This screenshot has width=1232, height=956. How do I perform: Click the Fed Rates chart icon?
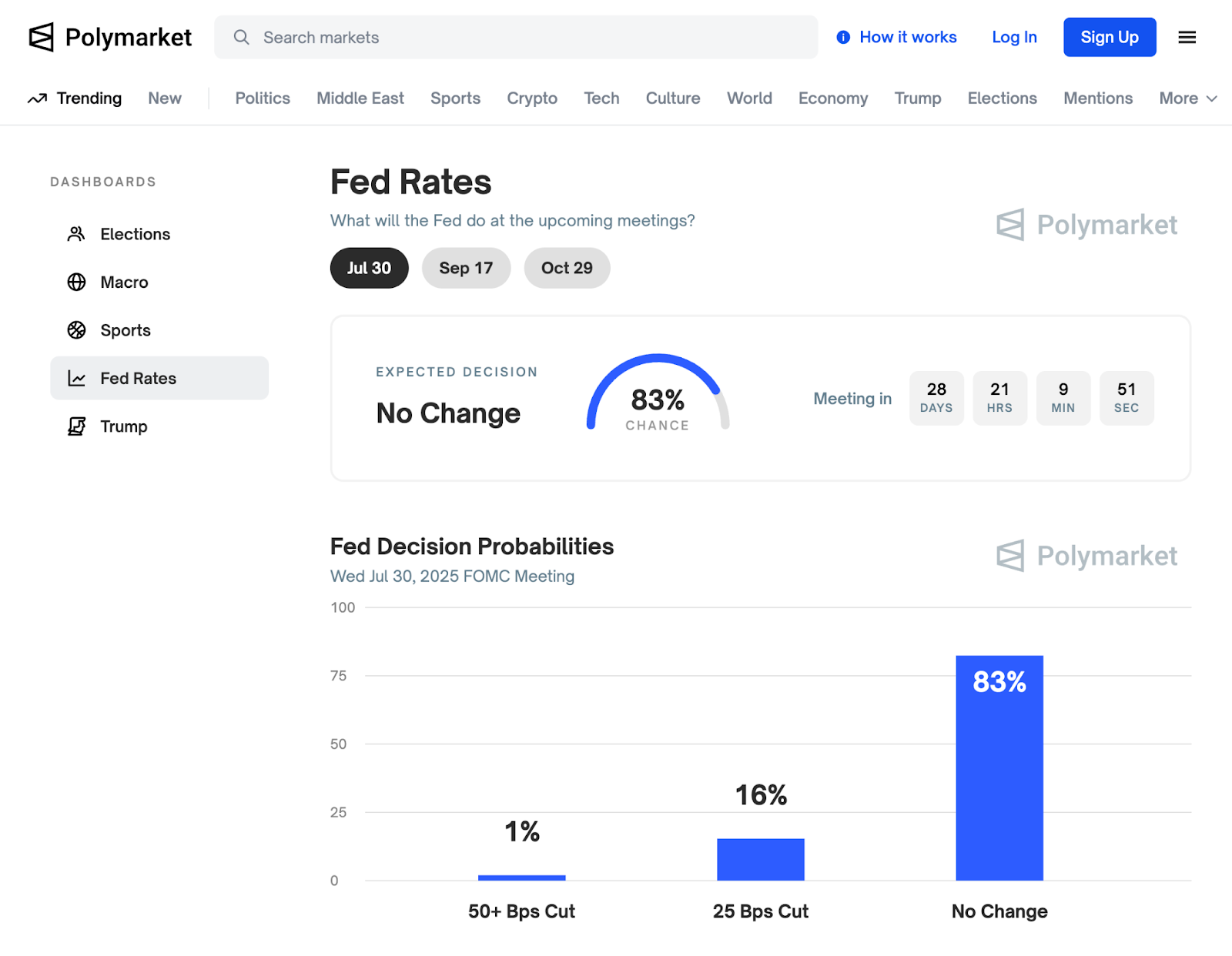click(x=76, y=379)
